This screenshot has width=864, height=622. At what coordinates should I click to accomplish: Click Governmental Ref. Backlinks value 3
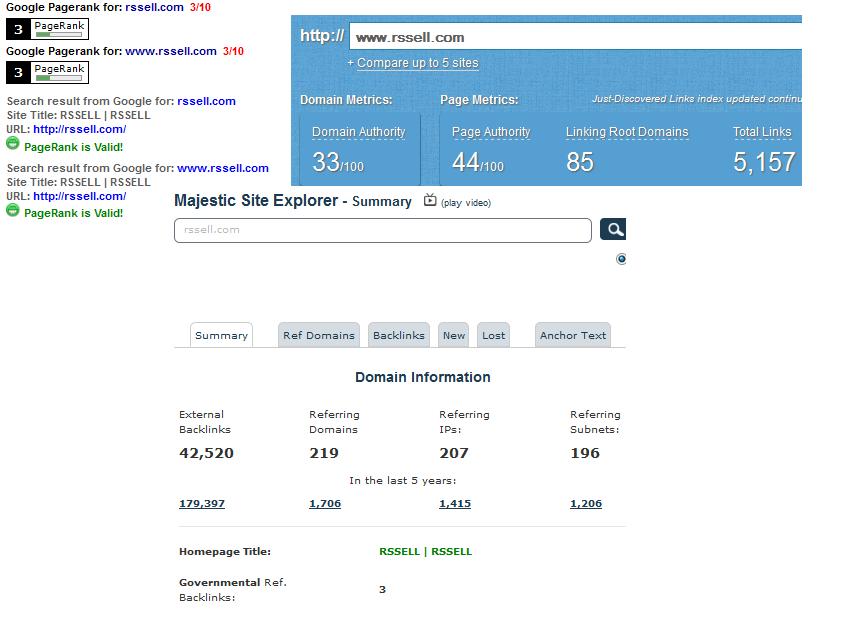click(382, 589)
